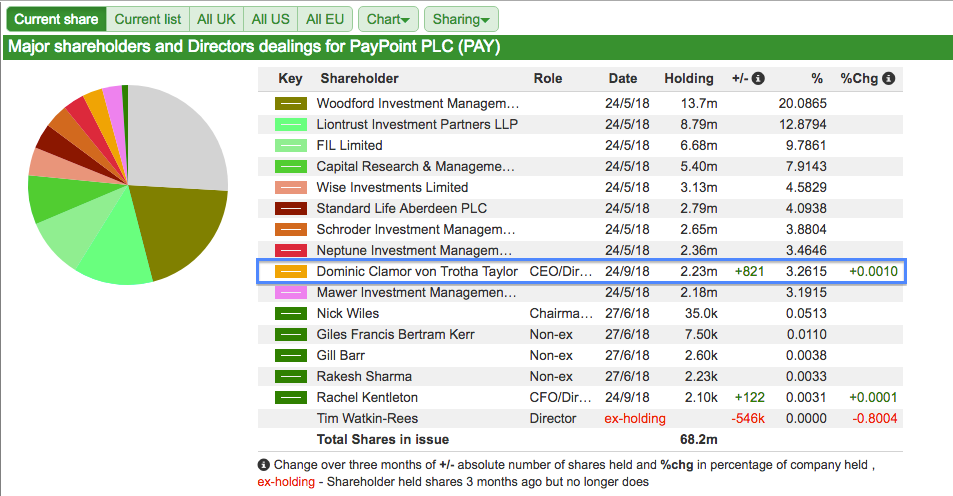
Task: Click the page title mentioning PayPoint PLC (PAY)
Action: pyautogui.click(x=254, y=47)
